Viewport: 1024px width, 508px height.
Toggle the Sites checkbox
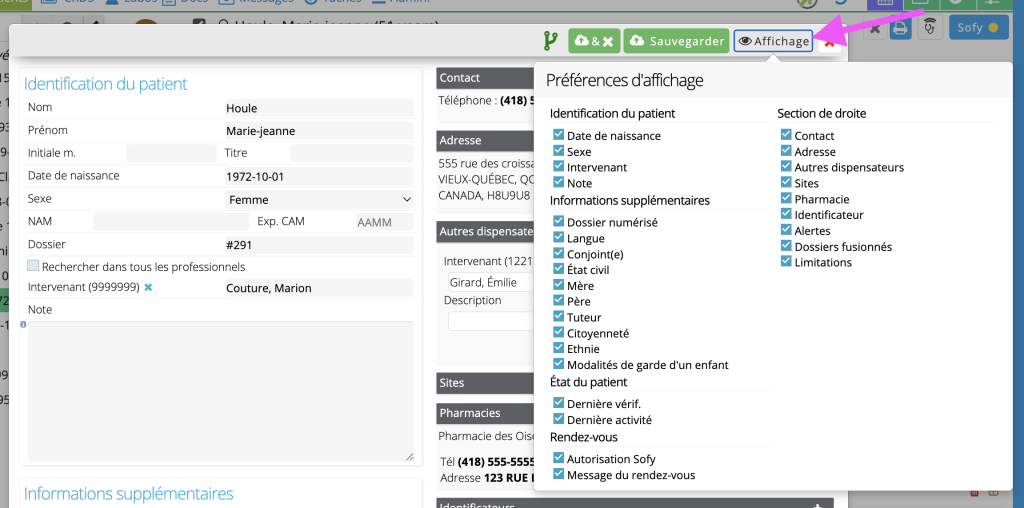(x=786, y=182)
